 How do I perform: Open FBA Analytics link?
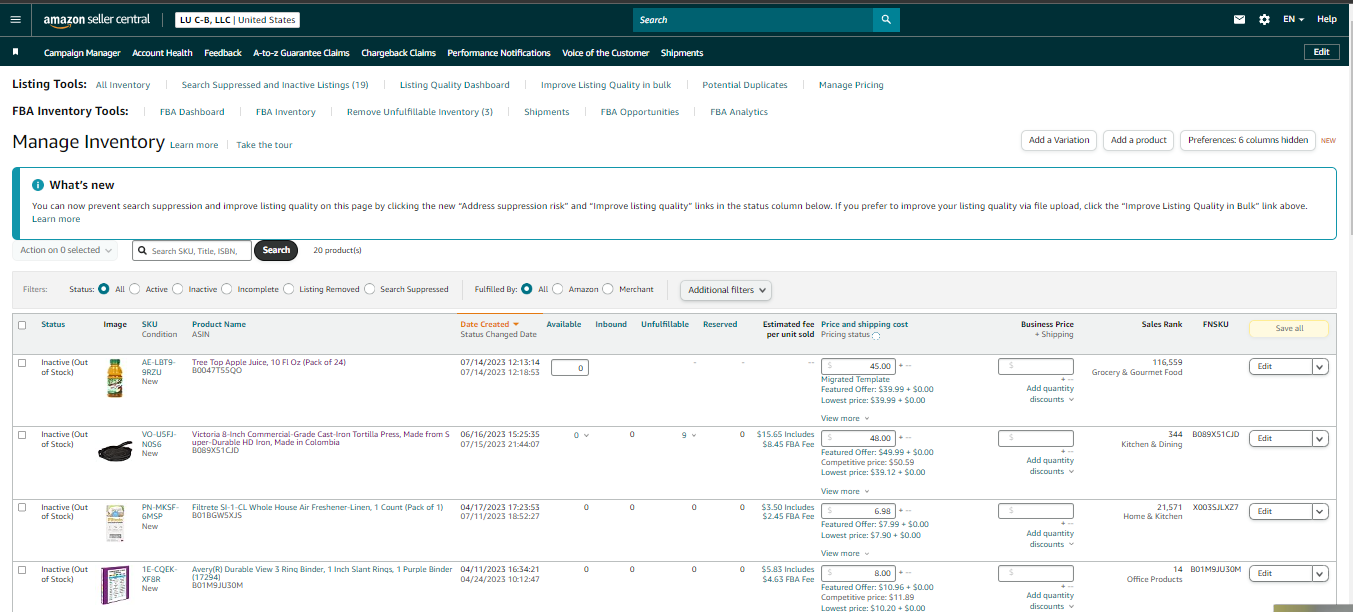click(739, 112)
